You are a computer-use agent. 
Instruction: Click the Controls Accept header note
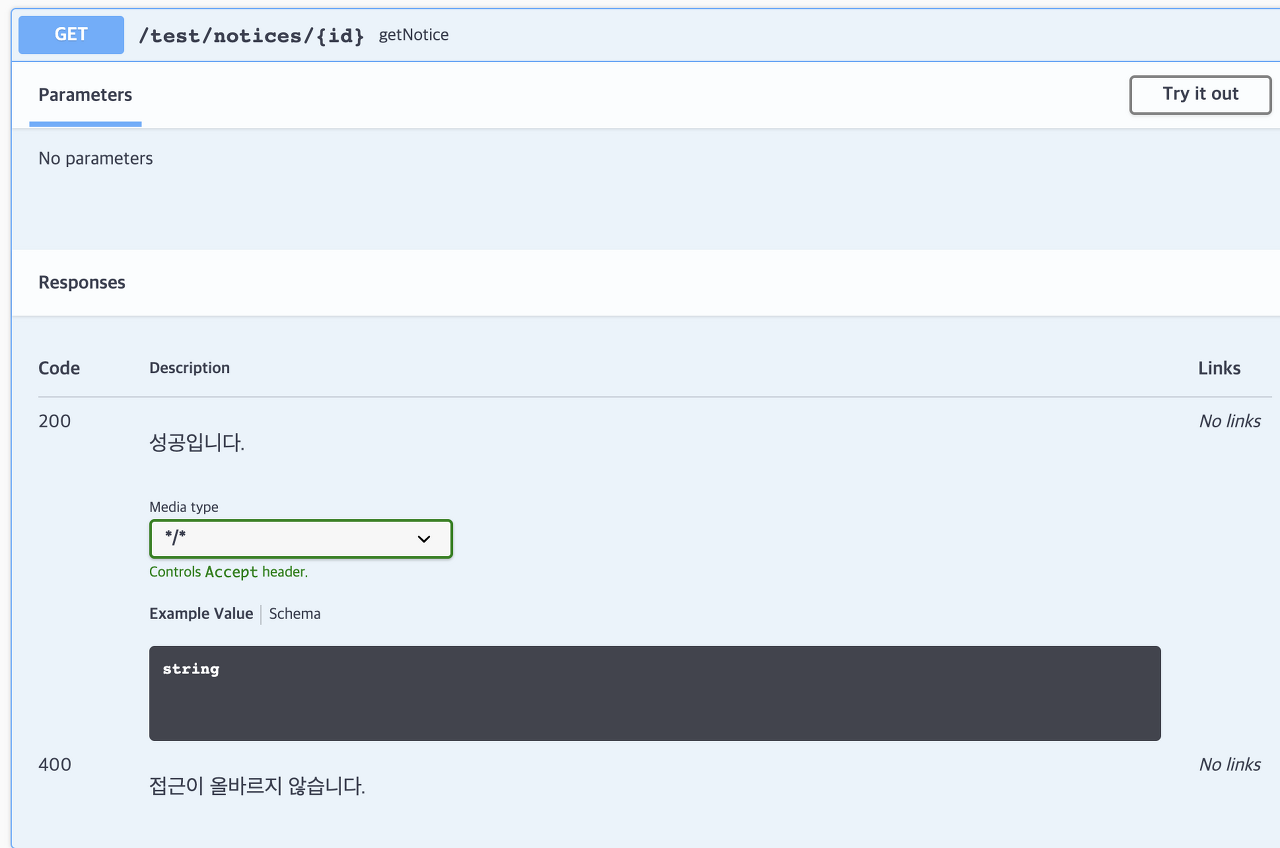point(229,572)
